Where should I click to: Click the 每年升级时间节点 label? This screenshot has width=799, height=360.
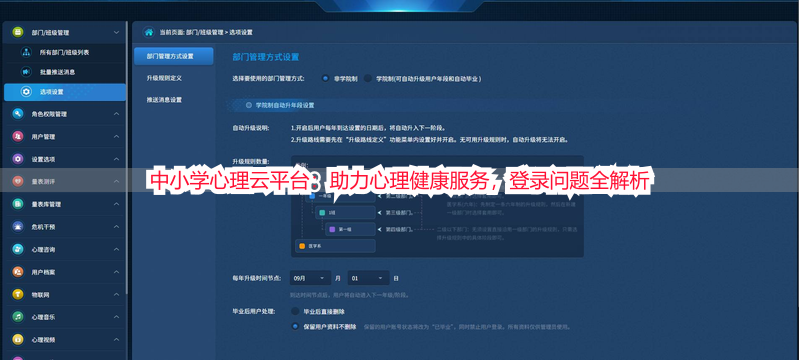tap(256, 278)
